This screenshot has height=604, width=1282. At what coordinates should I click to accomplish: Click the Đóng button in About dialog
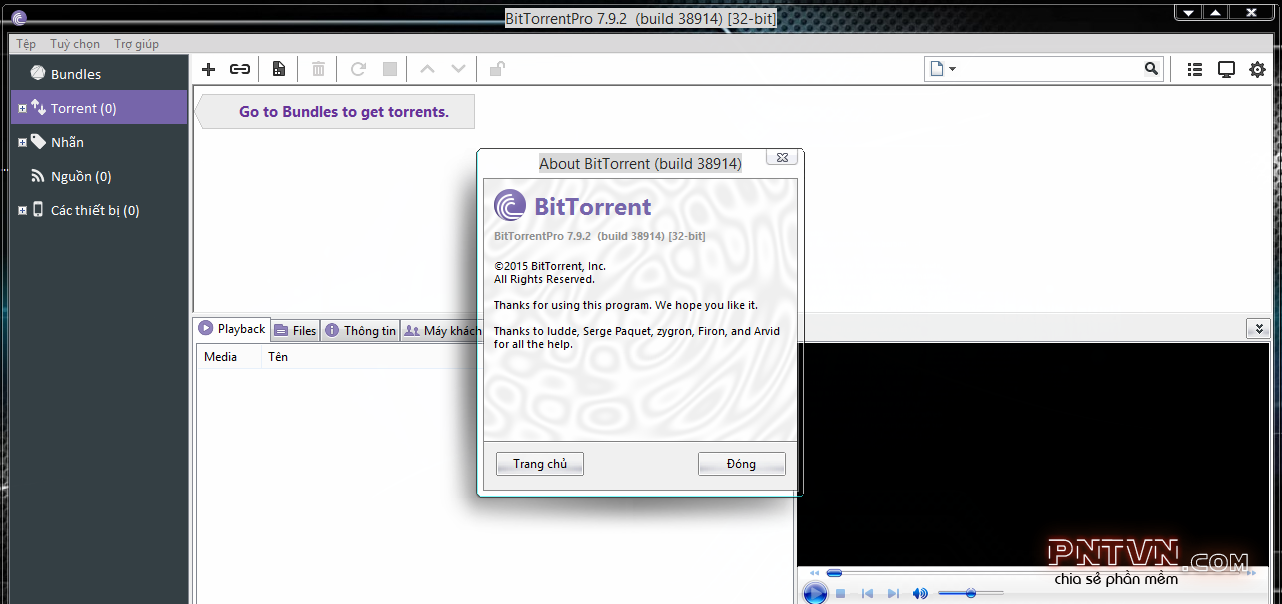pyautogui.click(x=742, y=464)
